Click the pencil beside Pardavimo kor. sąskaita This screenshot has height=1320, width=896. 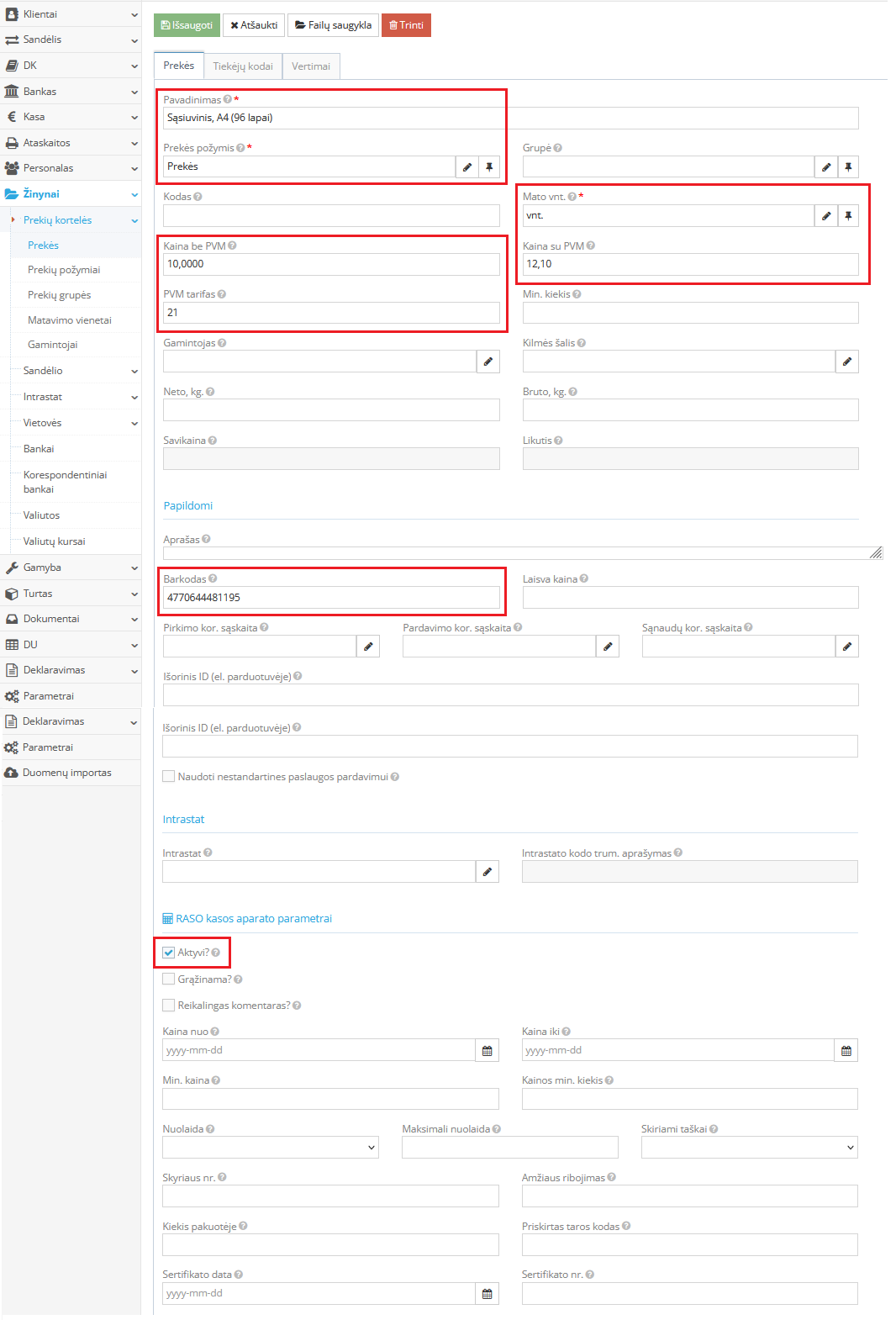click(x=607, y=647)
